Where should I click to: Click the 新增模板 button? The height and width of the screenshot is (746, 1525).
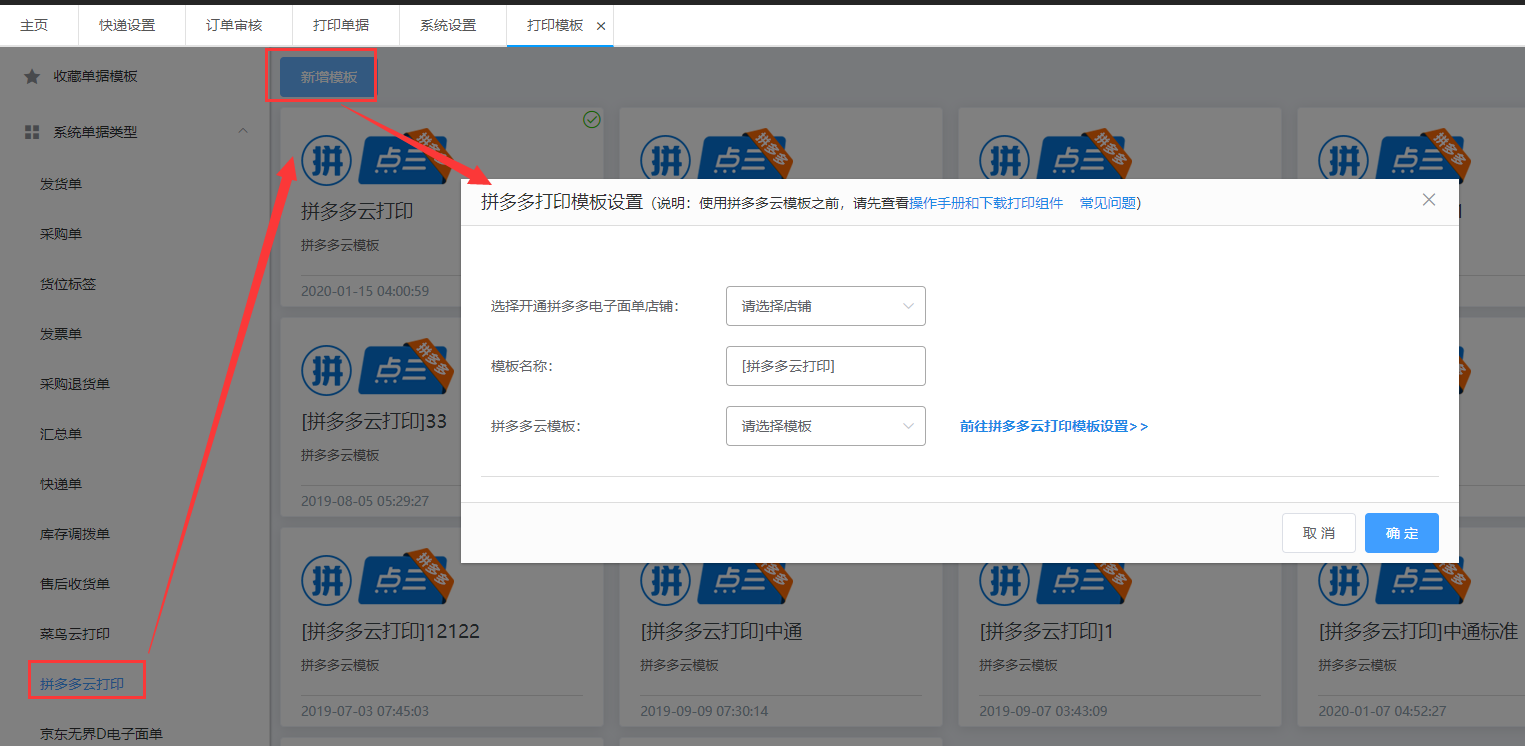coord(329,77)
